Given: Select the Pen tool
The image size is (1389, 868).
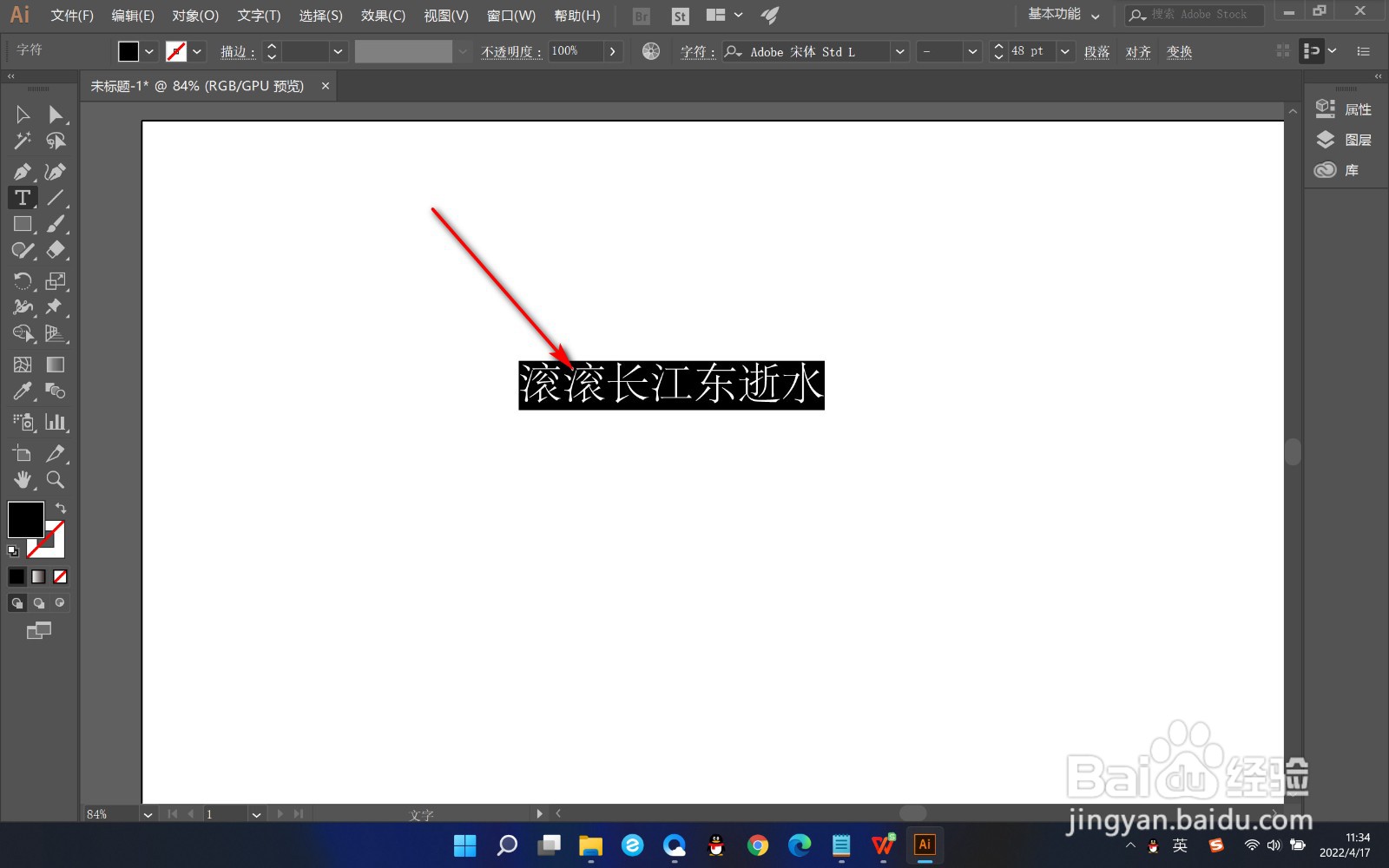Looking at the screenshot, I should (23, 172).
